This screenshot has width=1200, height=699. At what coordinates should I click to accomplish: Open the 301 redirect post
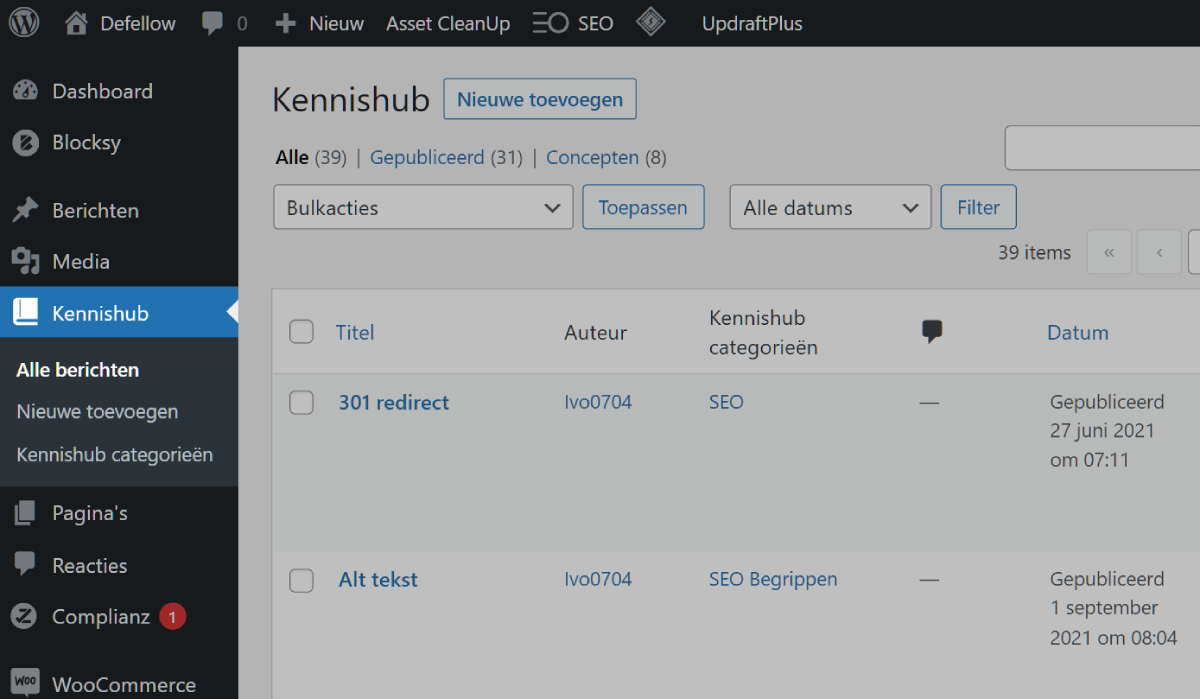(x=394, y=402)
